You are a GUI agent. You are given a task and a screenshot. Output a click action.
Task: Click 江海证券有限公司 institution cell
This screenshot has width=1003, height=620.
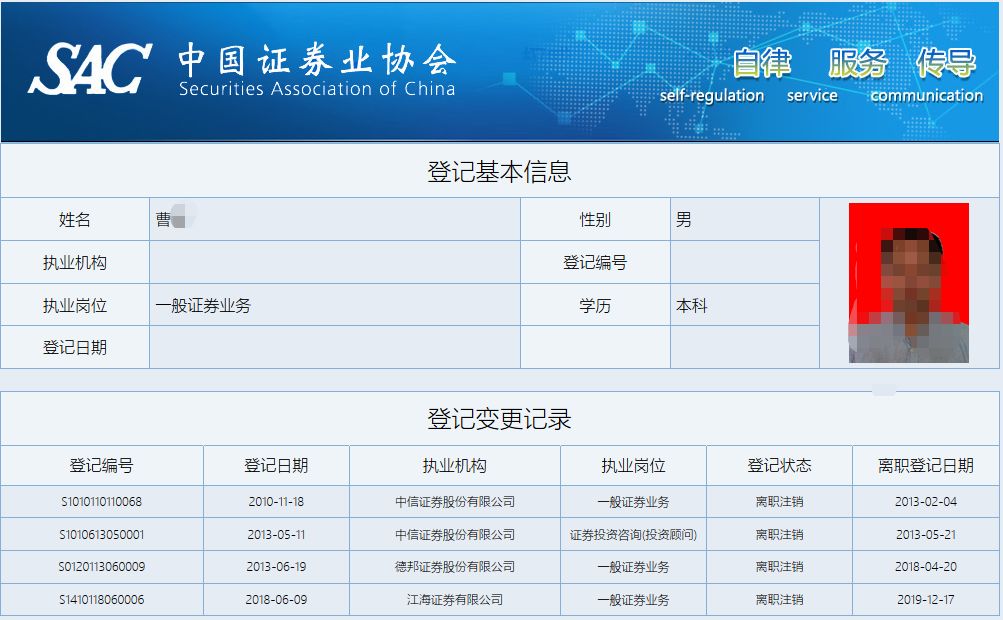pyautogui.click(x=455, y=600)
